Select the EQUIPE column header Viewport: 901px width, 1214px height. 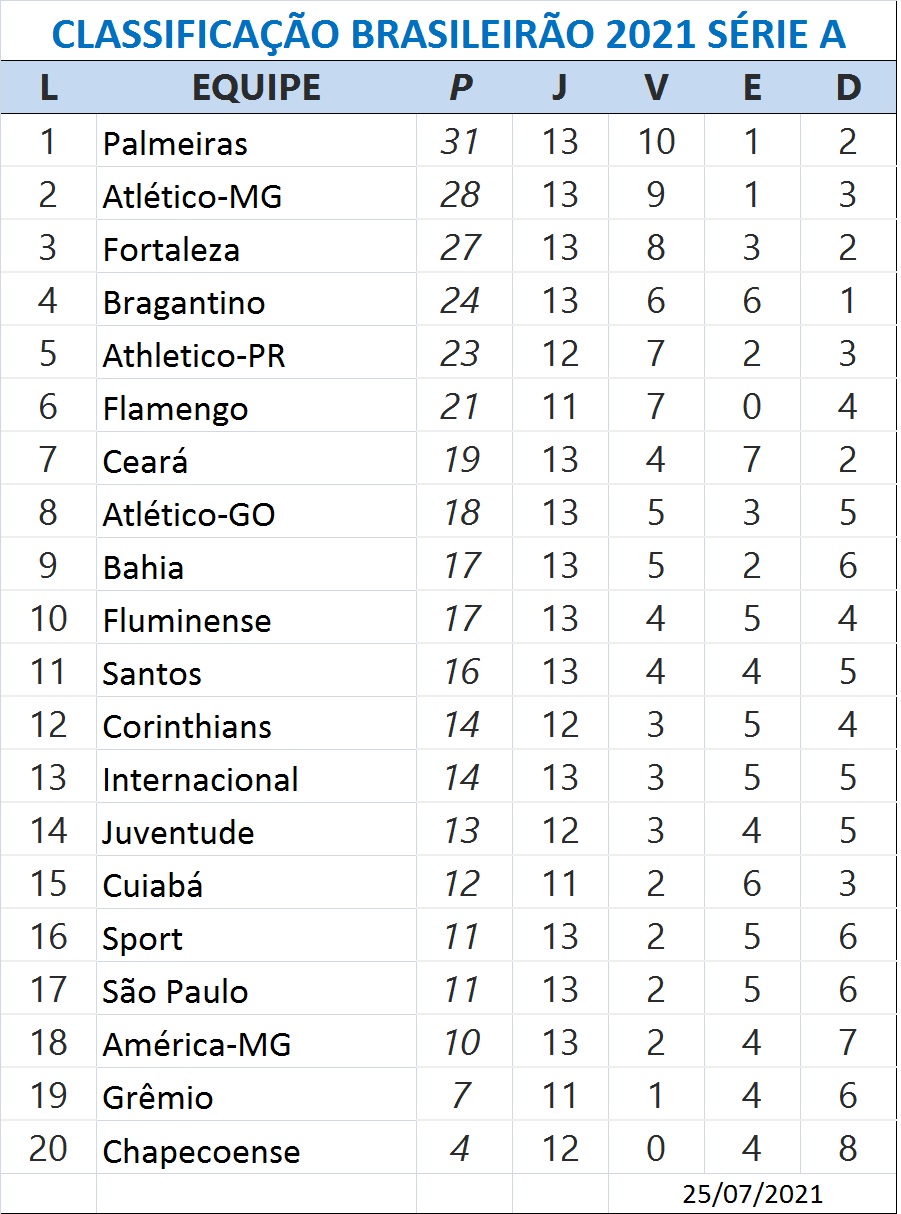click(256, 88)
